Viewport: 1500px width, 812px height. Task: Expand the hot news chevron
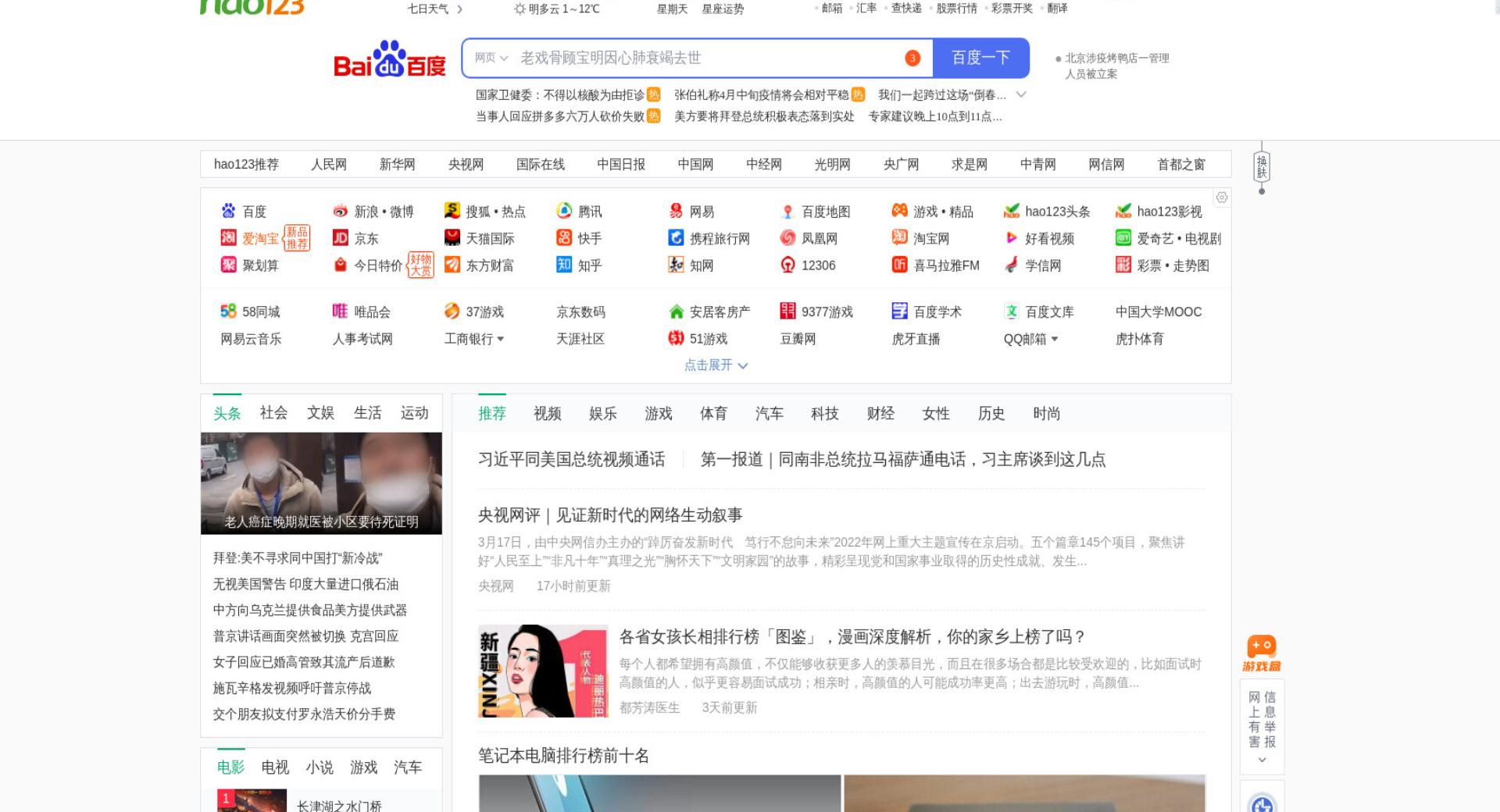[x=1020, y=94]
